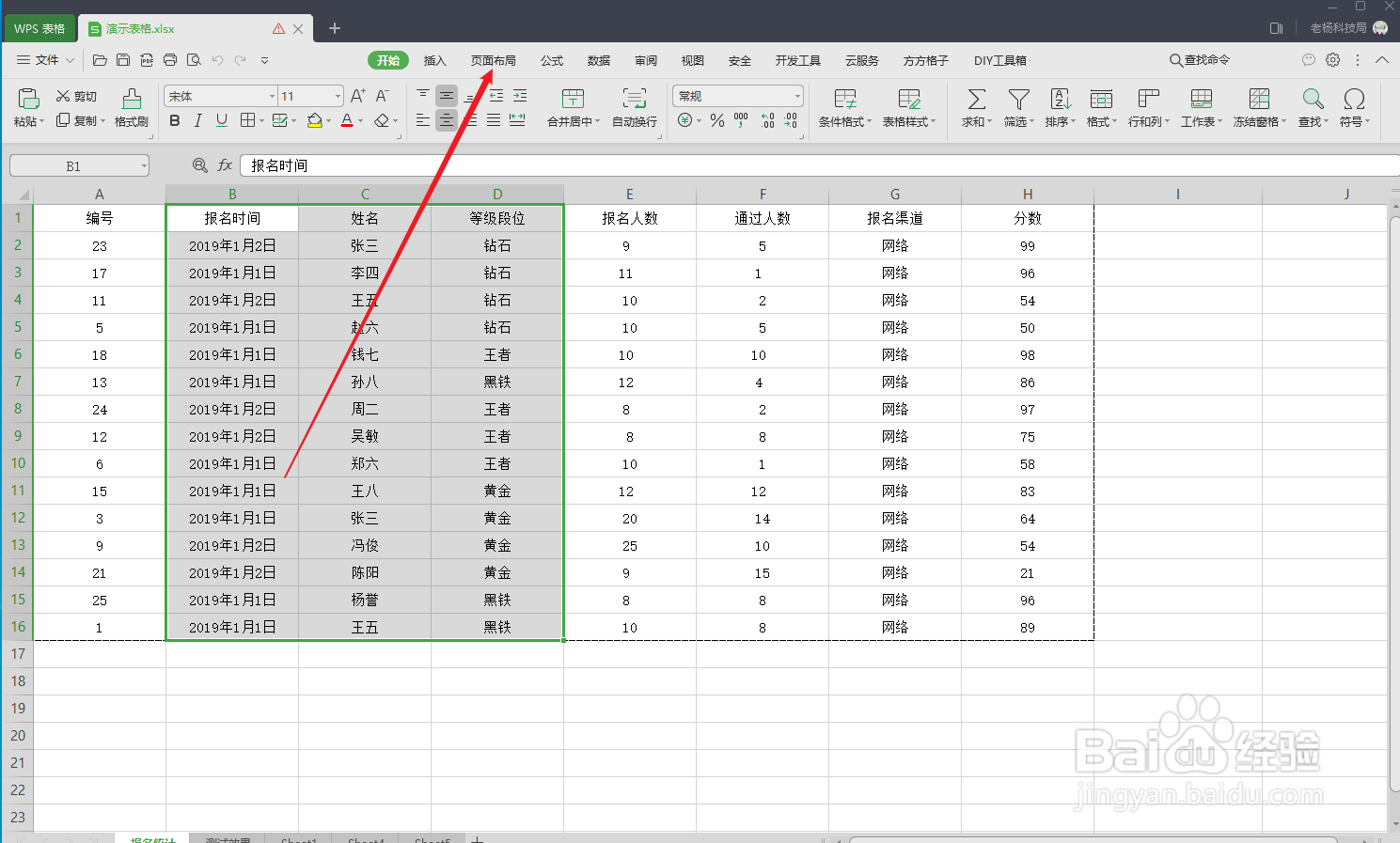Screen dimensions: 1400x843
Task: Click the Open file folder icon
Action: tap(100, 60)
